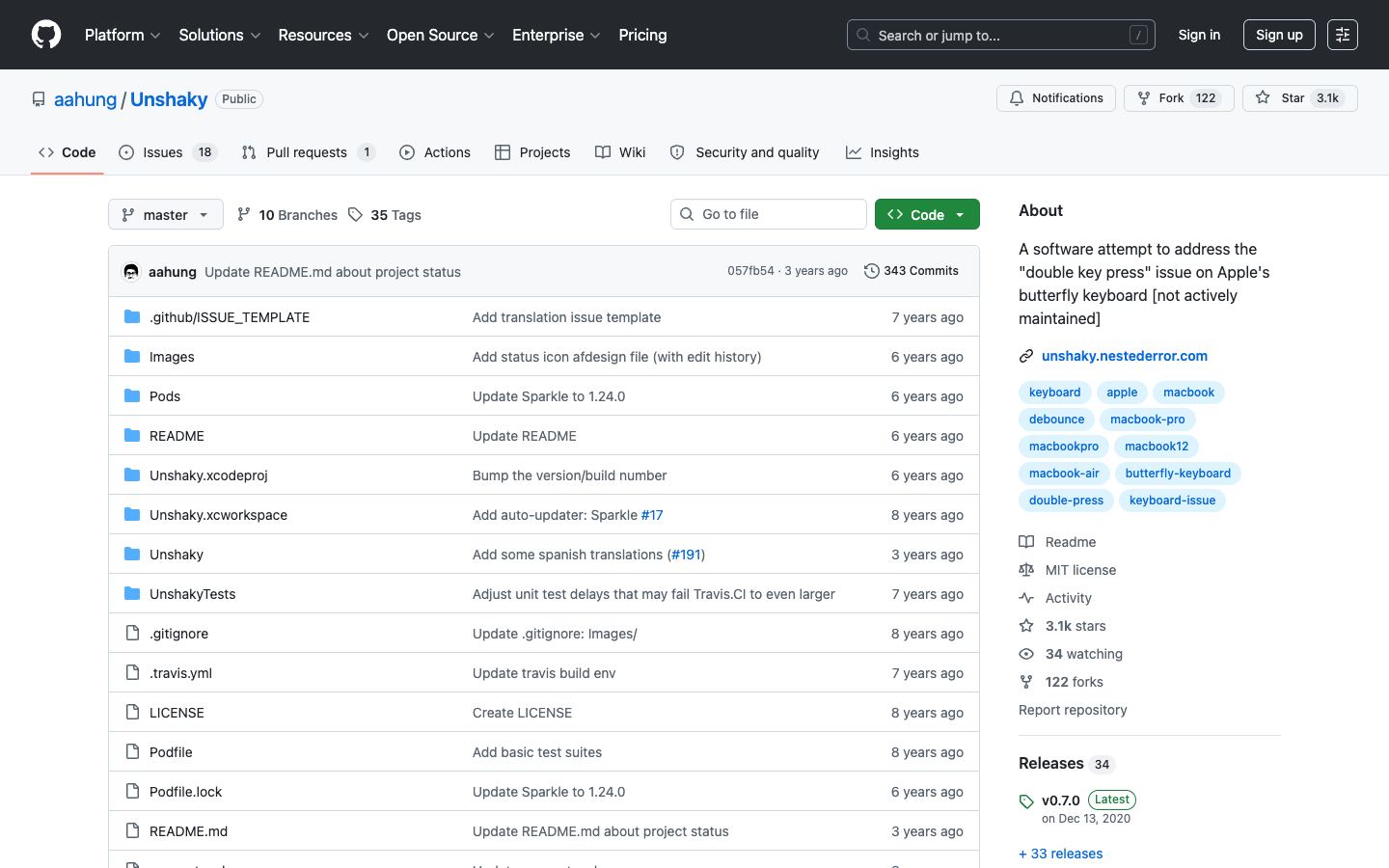Click the debounce topic tag
This screenshot has height=868, width=1389.
tap(1056, 420)
